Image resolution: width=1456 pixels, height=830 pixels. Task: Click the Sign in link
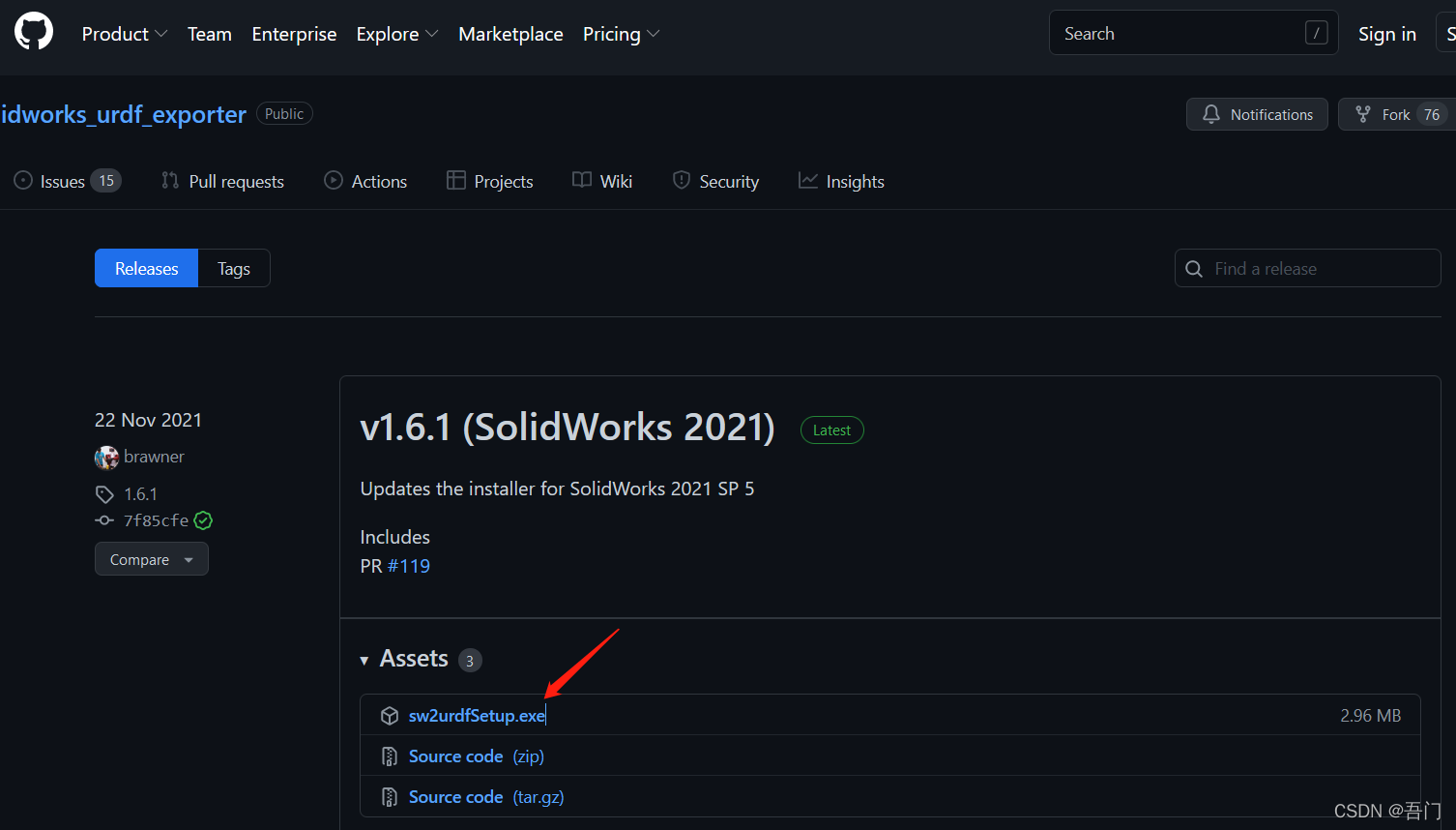[x=1386, y=34]
